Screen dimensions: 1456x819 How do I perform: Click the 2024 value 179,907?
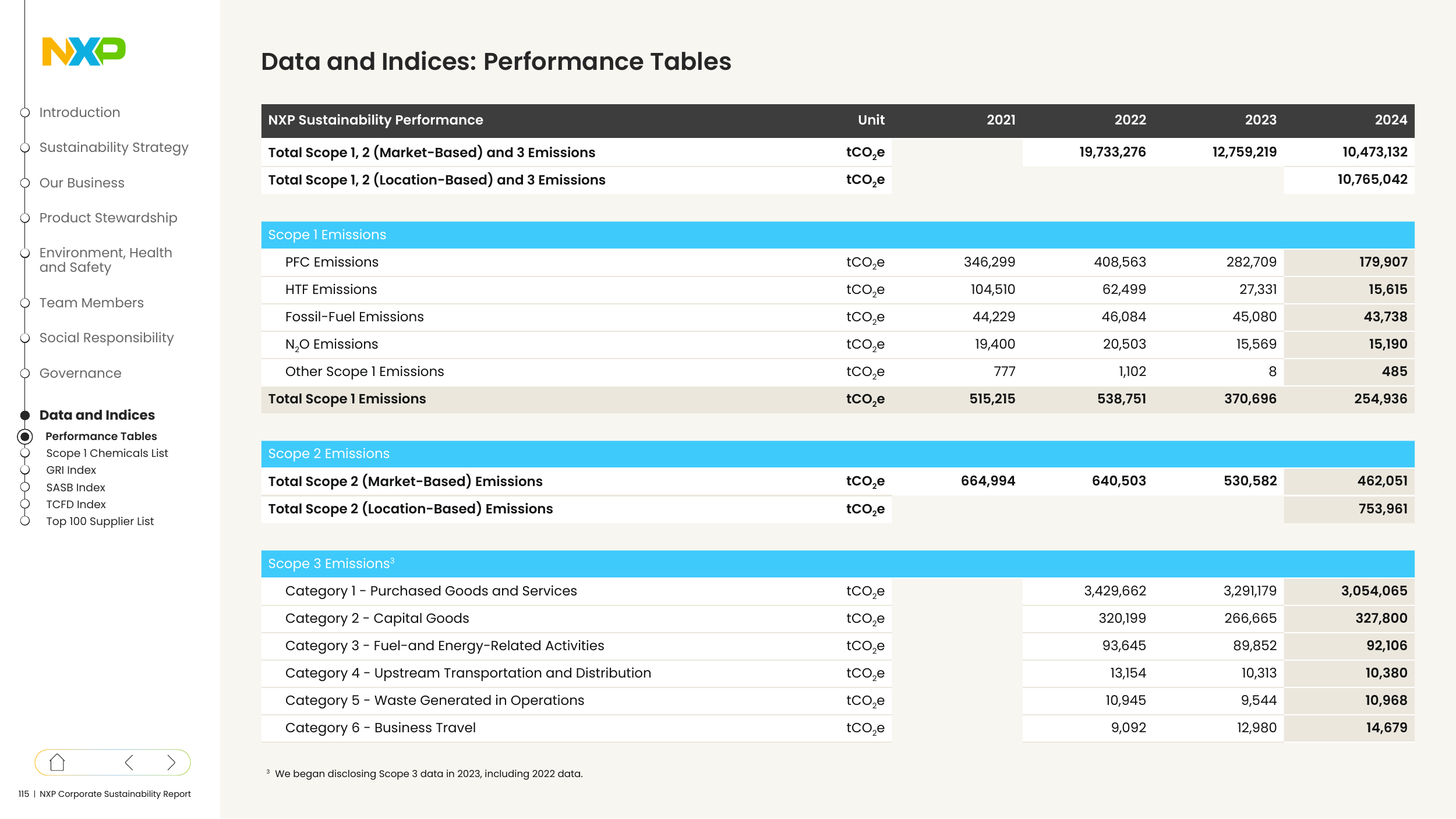[x=1383, y=262]
